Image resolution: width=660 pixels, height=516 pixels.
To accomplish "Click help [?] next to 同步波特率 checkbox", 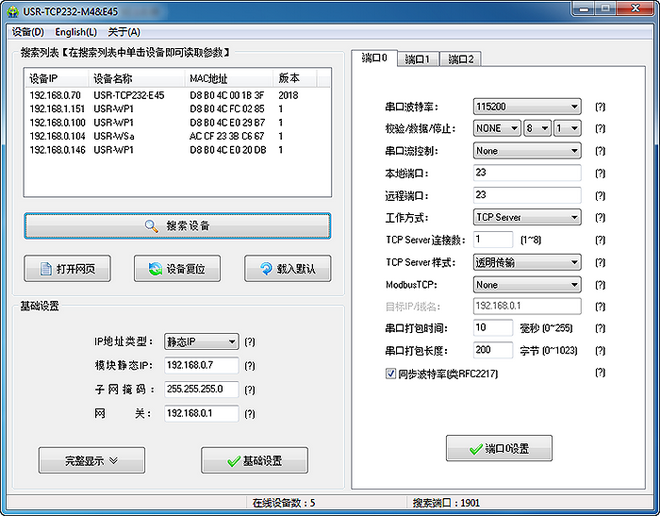I will coord(600,372).
